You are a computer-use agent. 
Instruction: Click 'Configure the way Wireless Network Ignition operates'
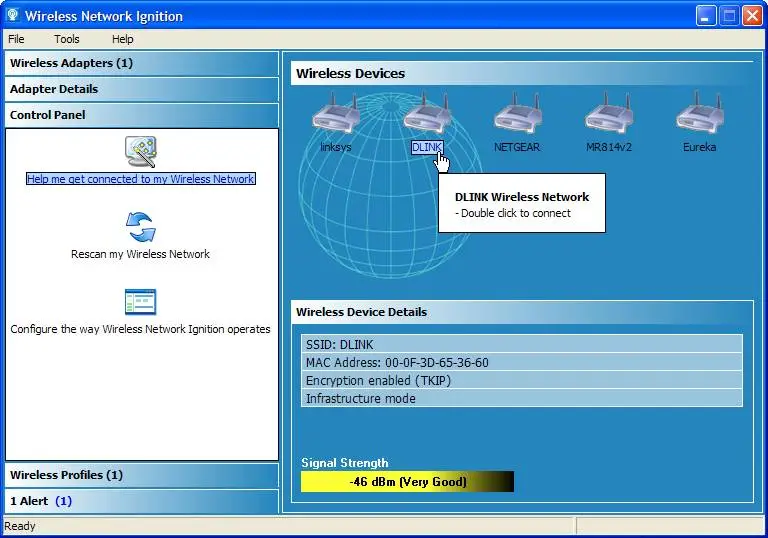[x=141, y=329]
